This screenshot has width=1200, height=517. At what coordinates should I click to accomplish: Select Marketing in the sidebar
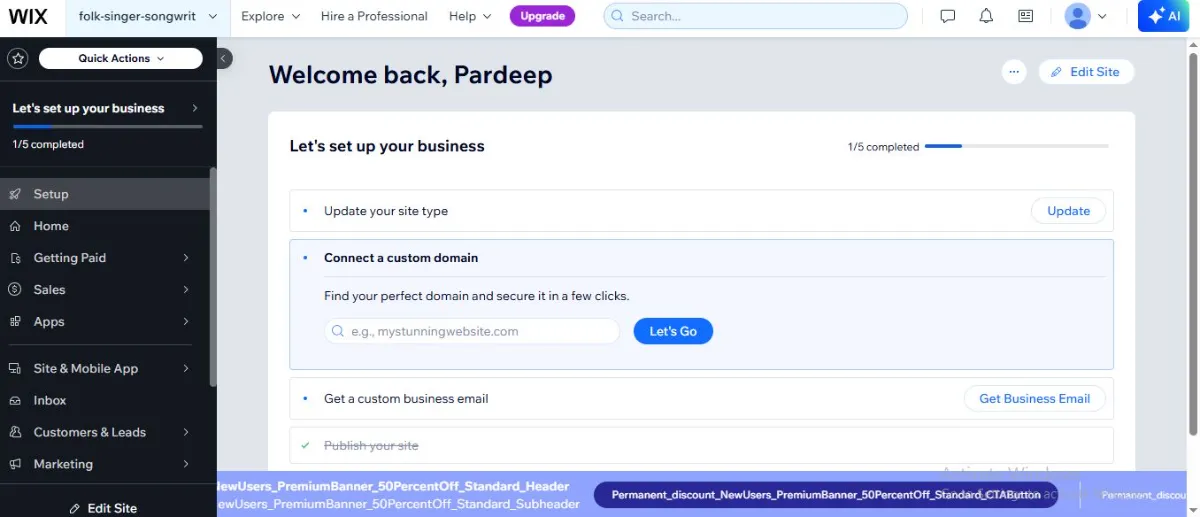point(105,464)
